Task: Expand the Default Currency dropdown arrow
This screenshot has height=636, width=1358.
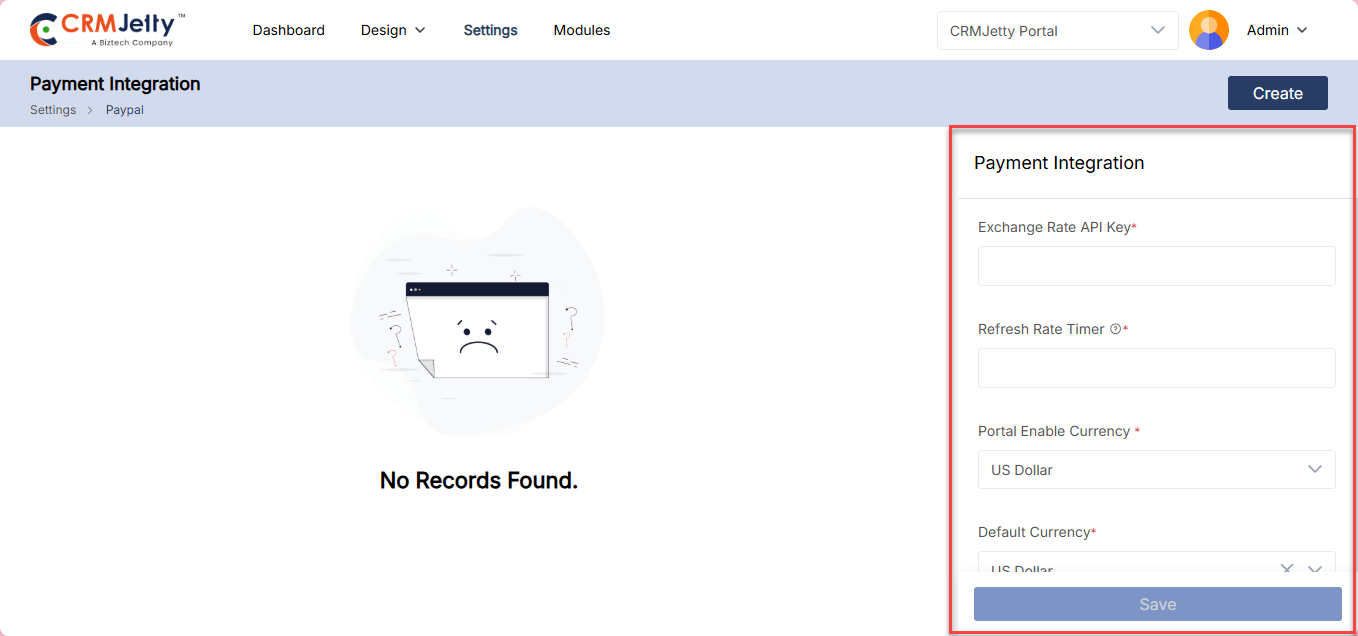Action: pos(1315,568)
